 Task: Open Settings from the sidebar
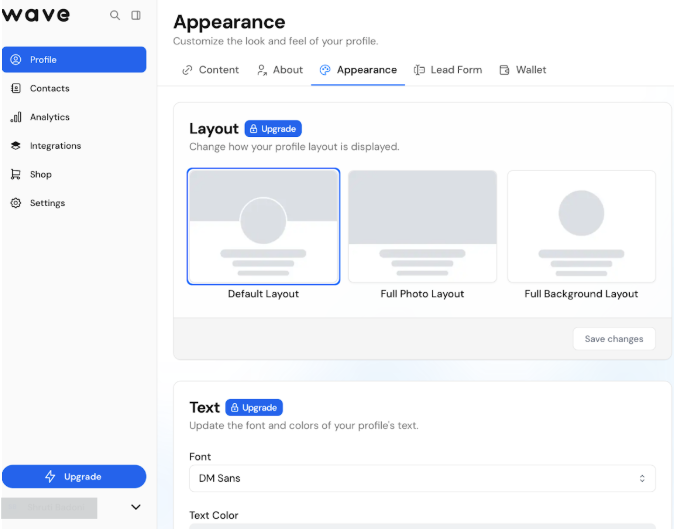tap(47, 203)
